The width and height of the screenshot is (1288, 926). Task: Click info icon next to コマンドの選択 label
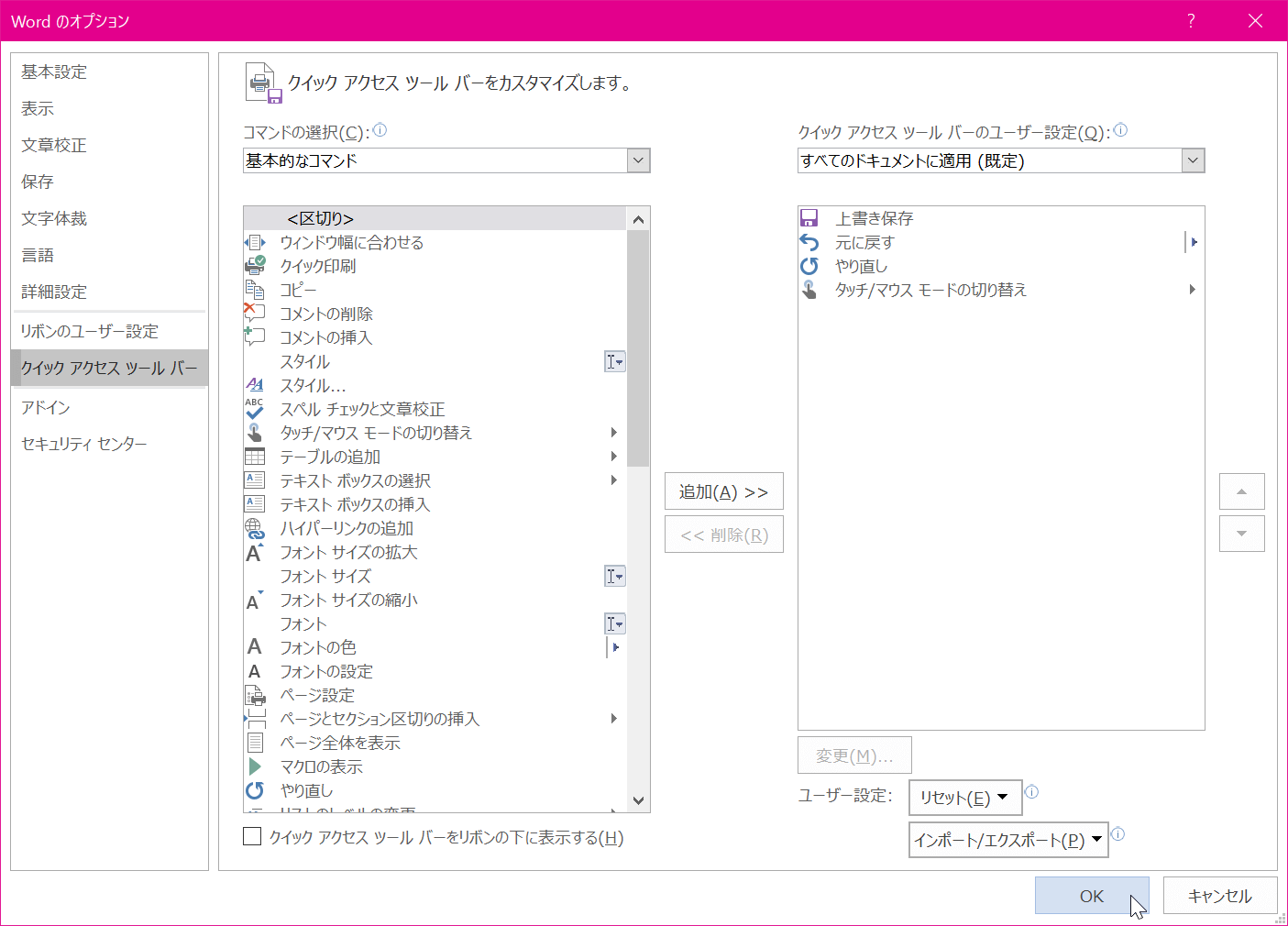click(x=380, y=130)
